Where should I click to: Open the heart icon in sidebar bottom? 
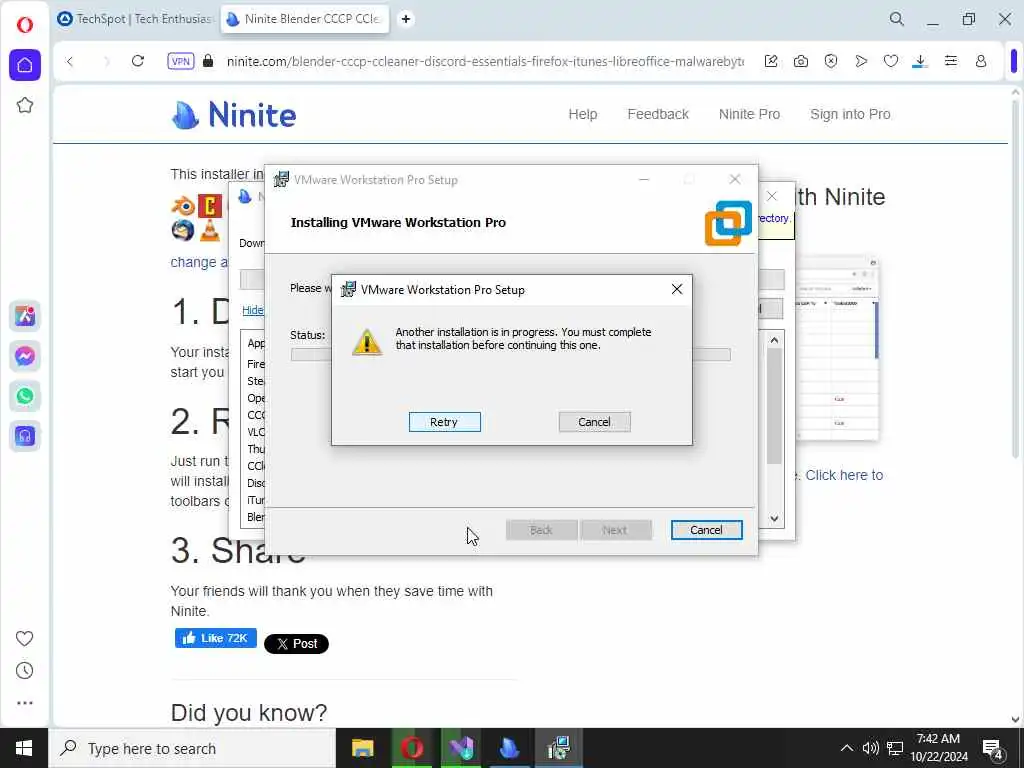coord(24,639)
